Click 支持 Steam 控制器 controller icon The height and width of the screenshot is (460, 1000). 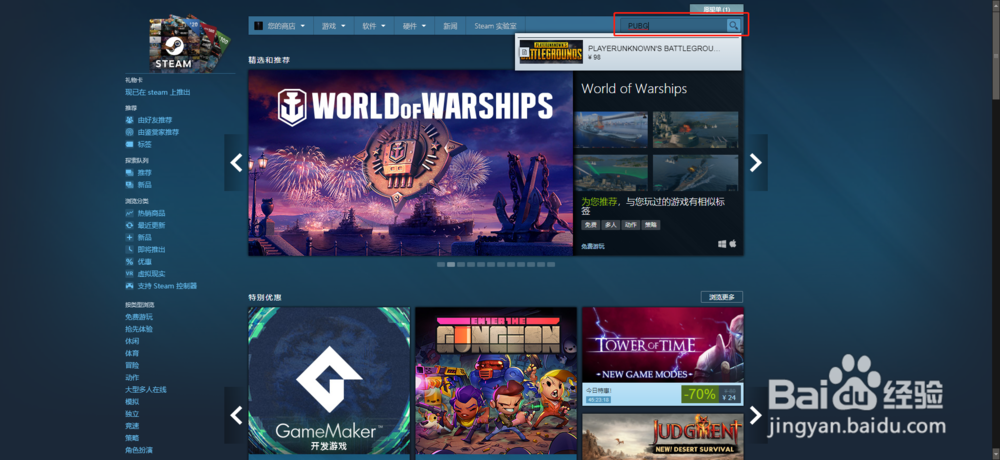click(129, 286)
